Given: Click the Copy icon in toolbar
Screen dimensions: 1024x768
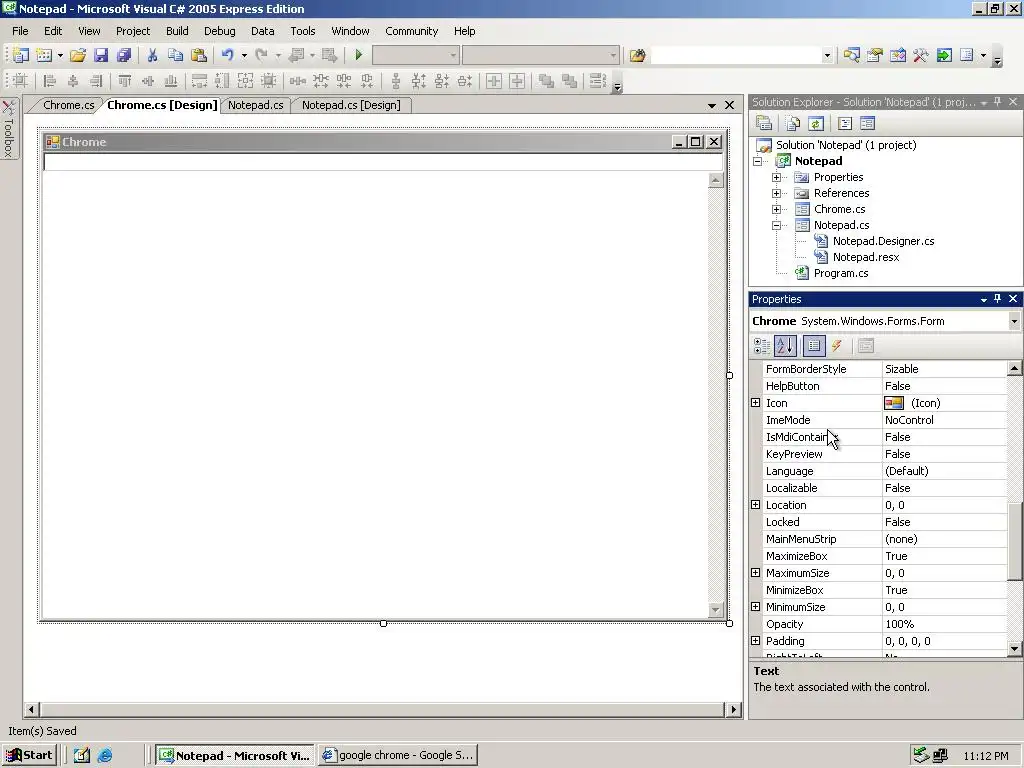Looking at the screenshot, I should point(175,56).
